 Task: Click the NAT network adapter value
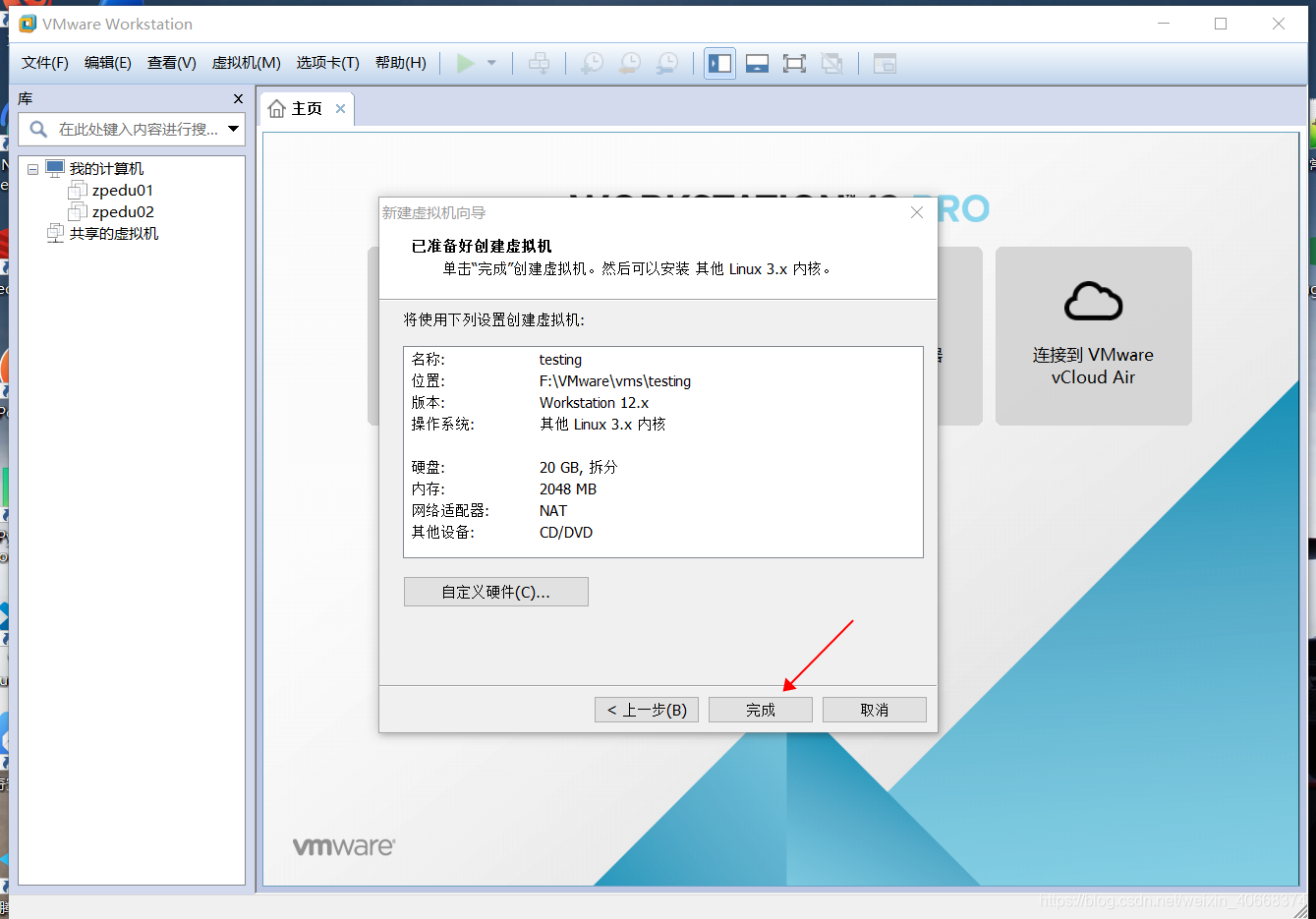pyautogui.click(x=553, y=511)
